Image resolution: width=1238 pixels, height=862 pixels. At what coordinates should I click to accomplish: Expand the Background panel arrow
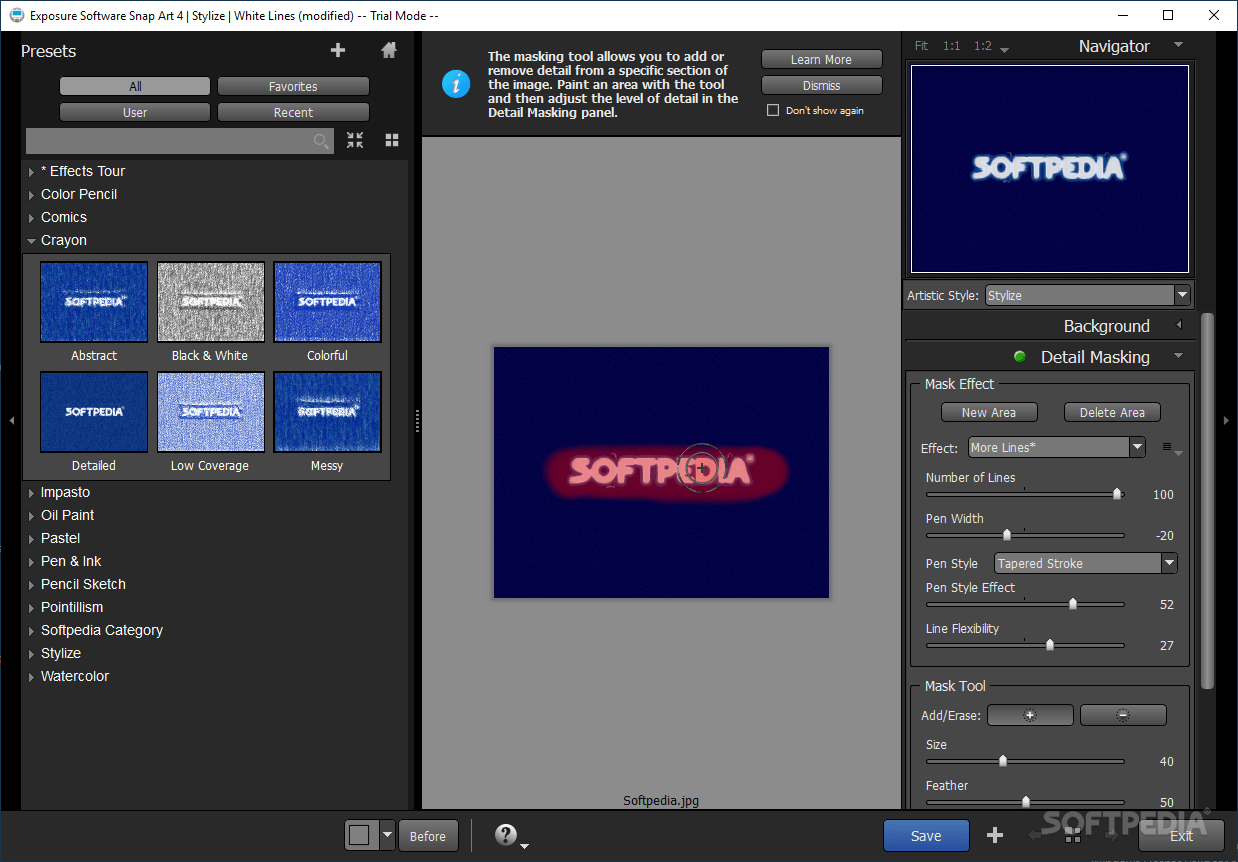coord(1178,325)
